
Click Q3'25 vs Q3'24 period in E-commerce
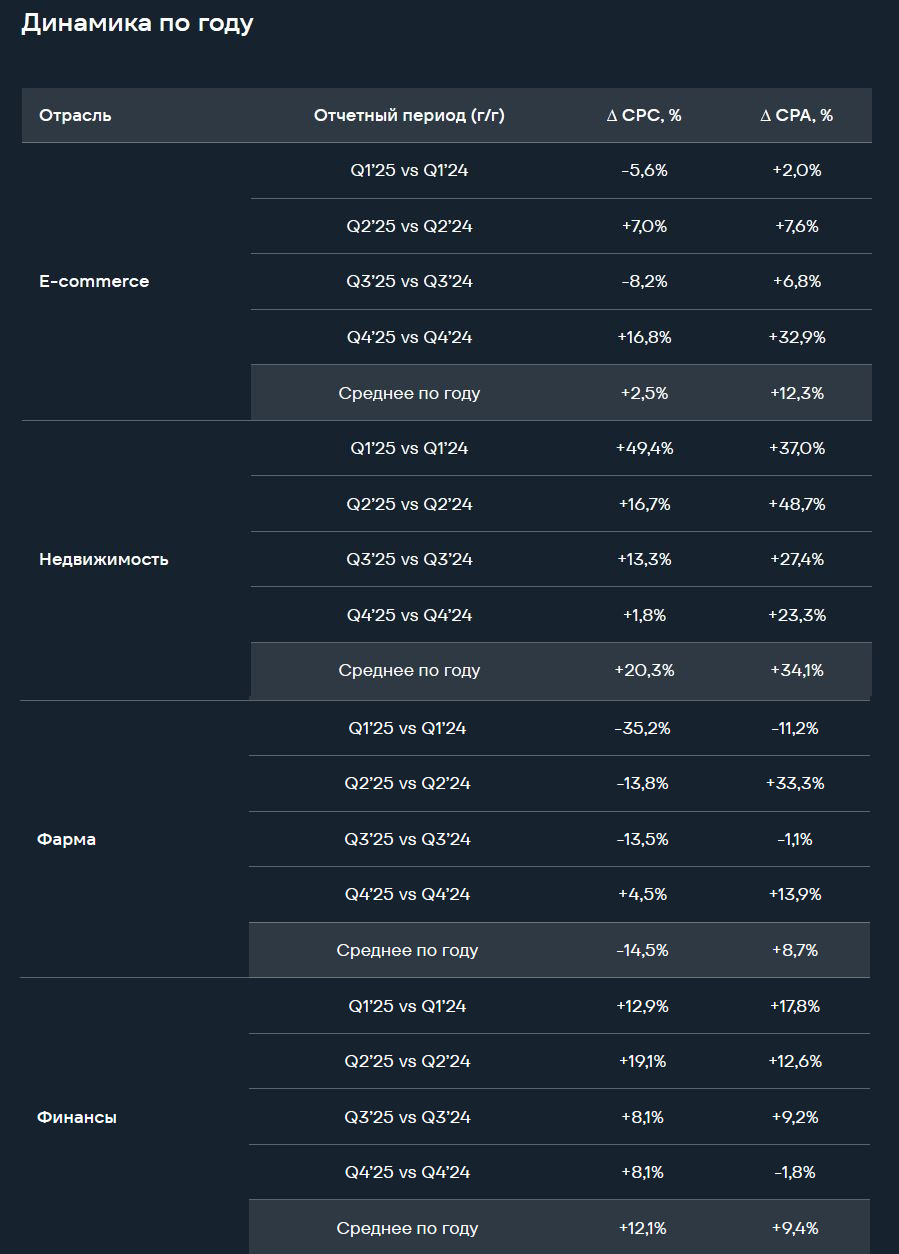(409, 282)
